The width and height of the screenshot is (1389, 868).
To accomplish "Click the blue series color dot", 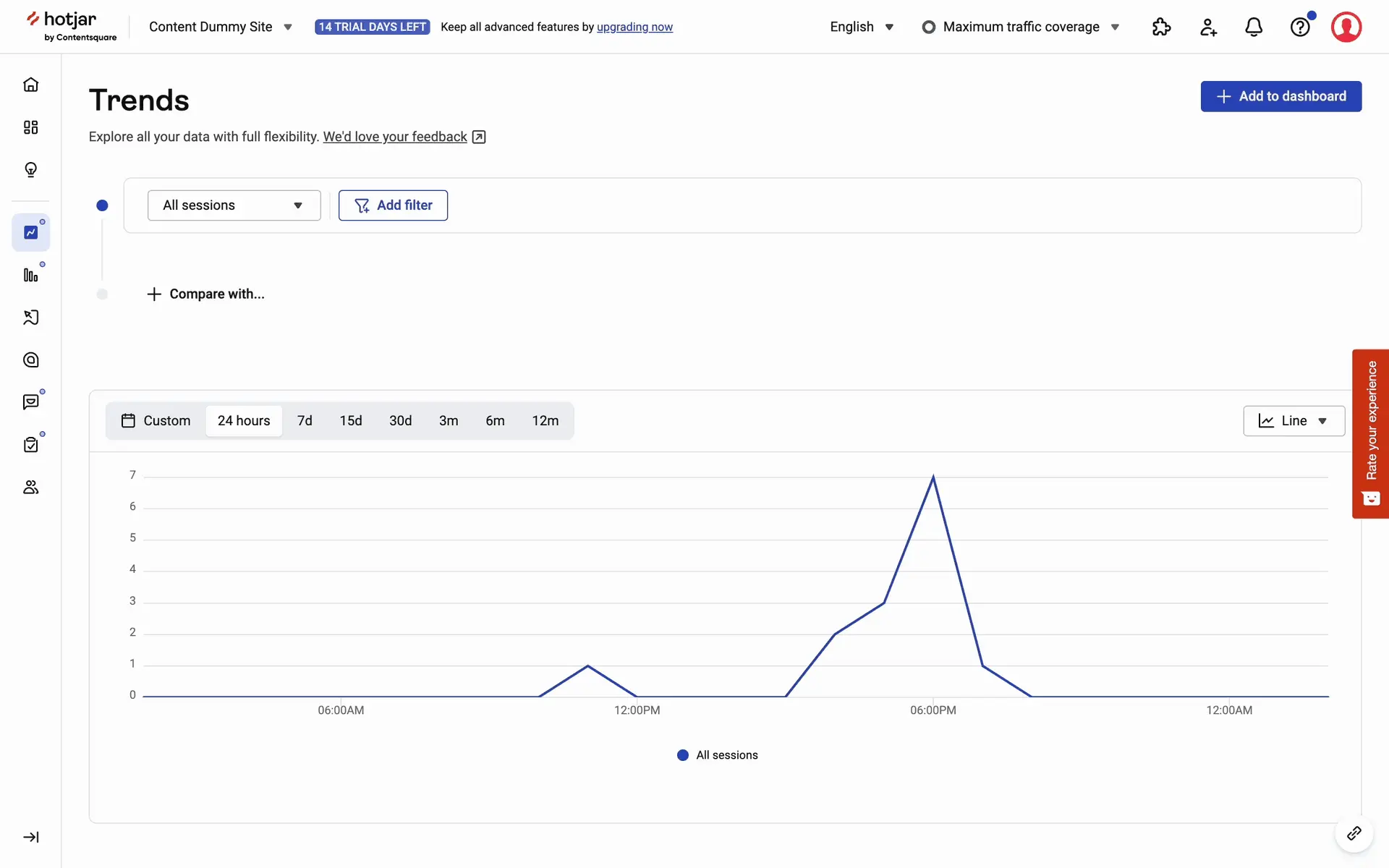I will 102,205.
